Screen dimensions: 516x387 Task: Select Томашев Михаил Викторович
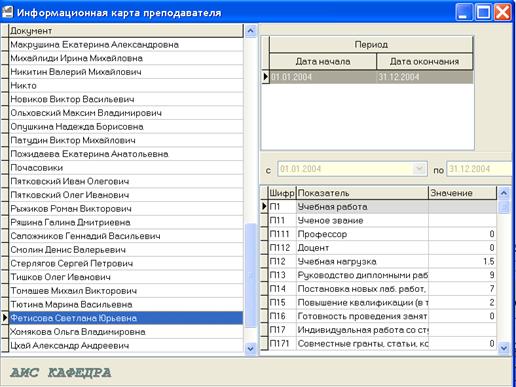(x=126, y=291)
